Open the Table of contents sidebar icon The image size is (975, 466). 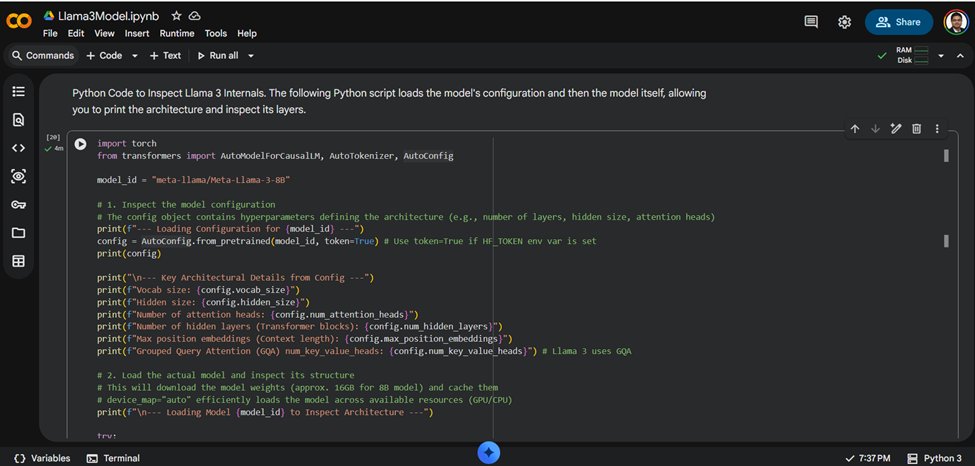pos(19,91)
